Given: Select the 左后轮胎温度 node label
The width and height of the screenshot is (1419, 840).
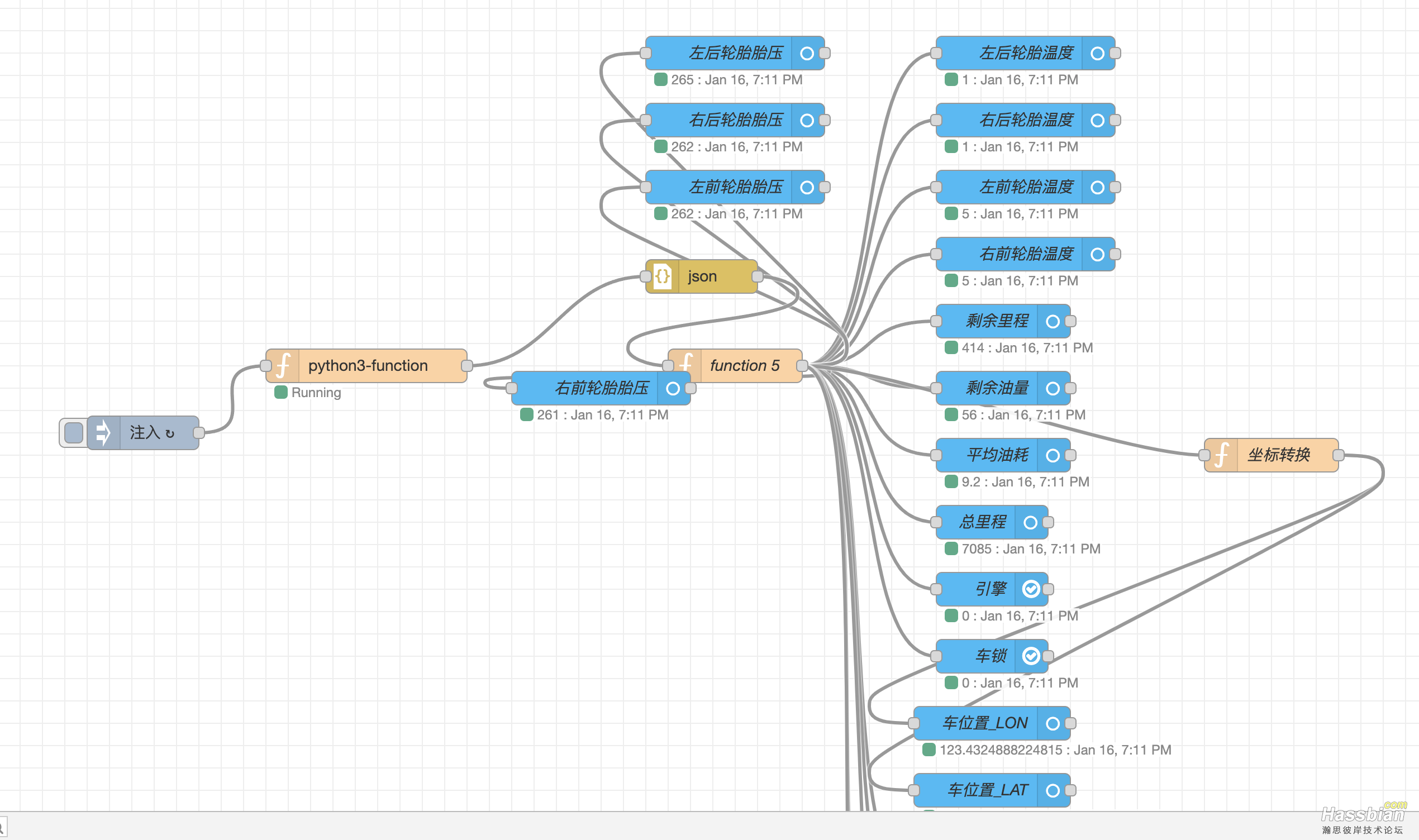Looking at the screenshot, I should click(1026, 53).
